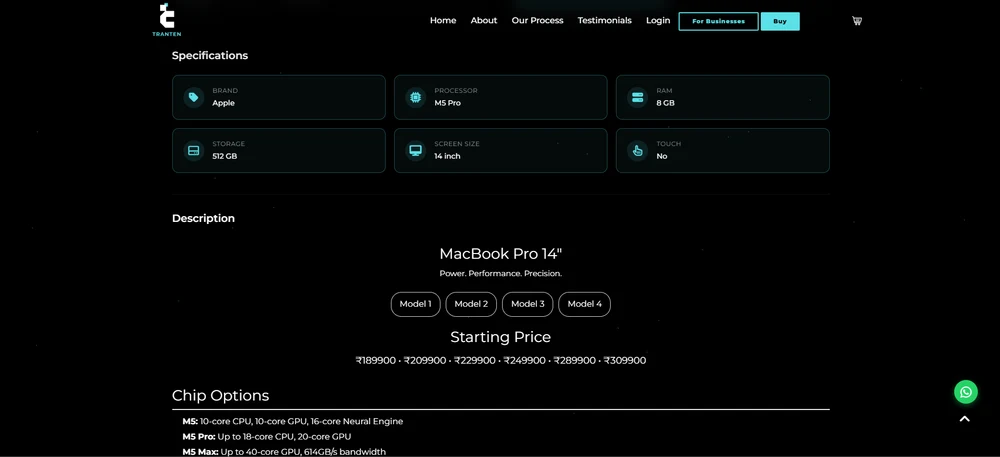This screenshot has width=1000, height=457.
Task: Click the Screen Size monitor icon
Action: click(416, 150)
